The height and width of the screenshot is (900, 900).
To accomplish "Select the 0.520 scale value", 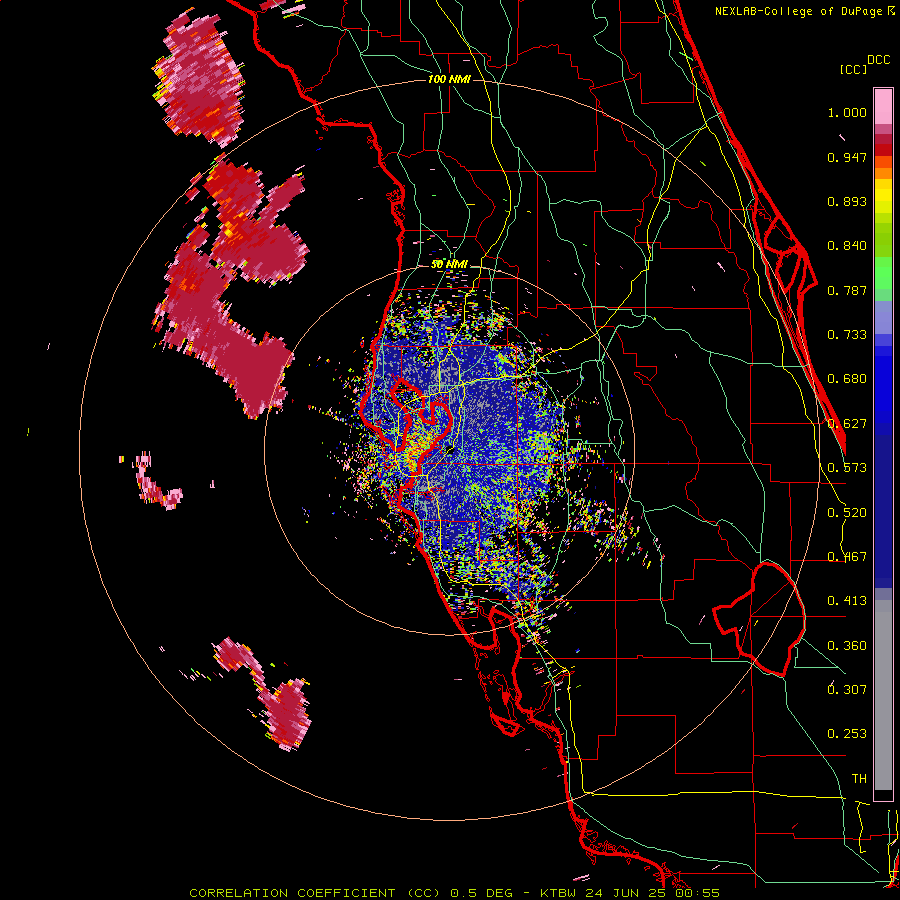I will 847,513.
